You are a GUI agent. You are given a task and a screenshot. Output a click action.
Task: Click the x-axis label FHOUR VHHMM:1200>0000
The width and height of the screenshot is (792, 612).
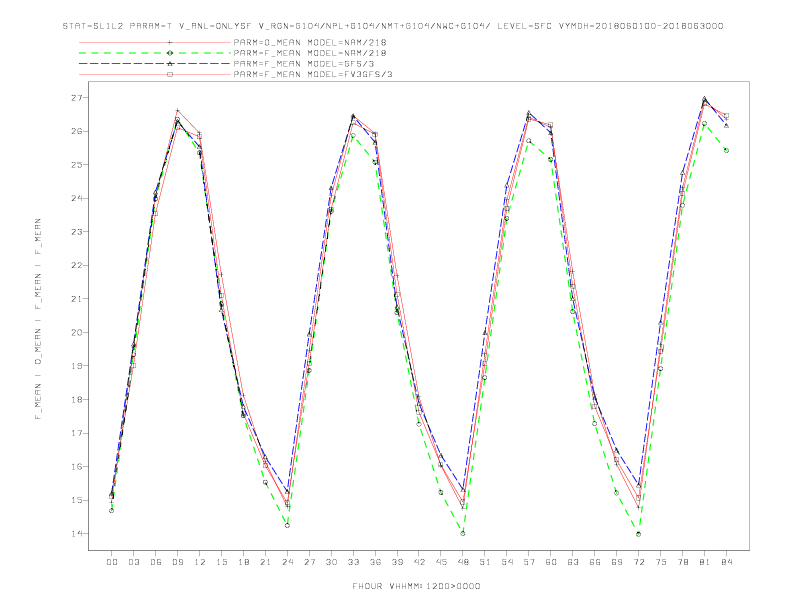pos(416,586)
